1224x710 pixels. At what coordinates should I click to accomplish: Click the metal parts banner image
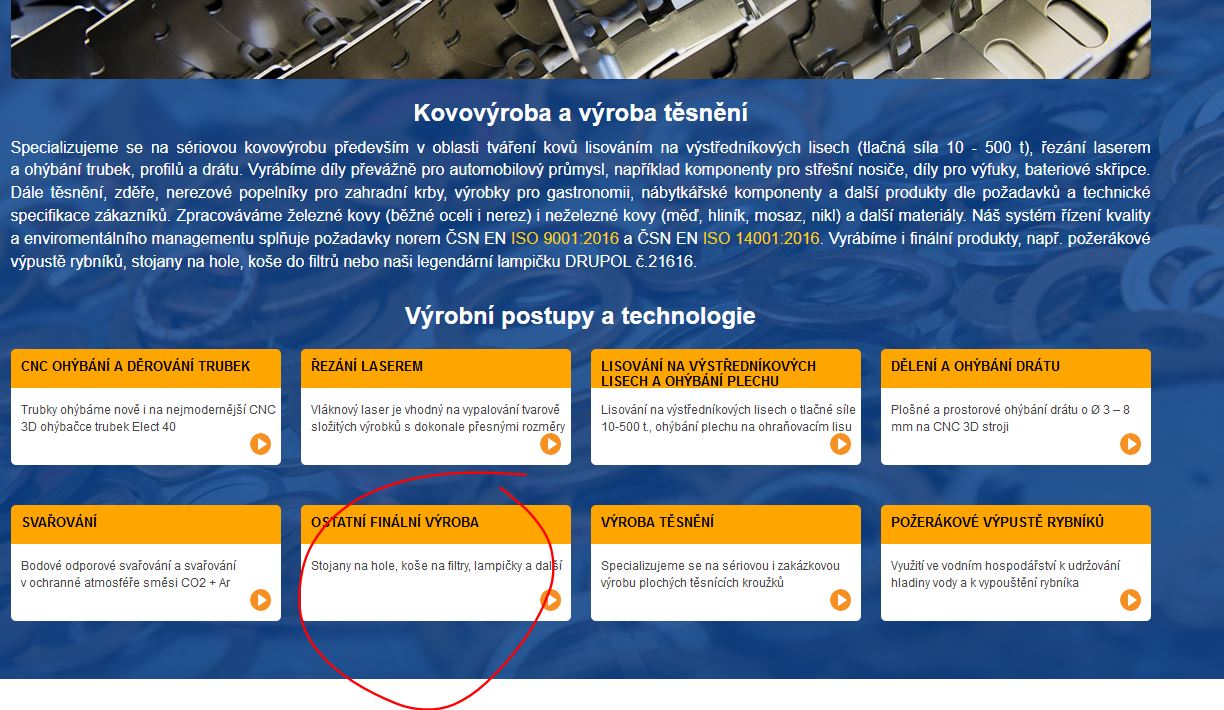[580, 38]
